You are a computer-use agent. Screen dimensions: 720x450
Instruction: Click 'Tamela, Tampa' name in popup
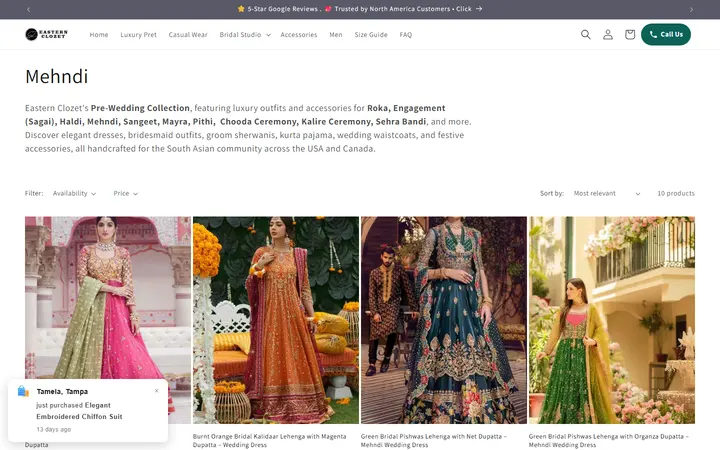point(62,392)
